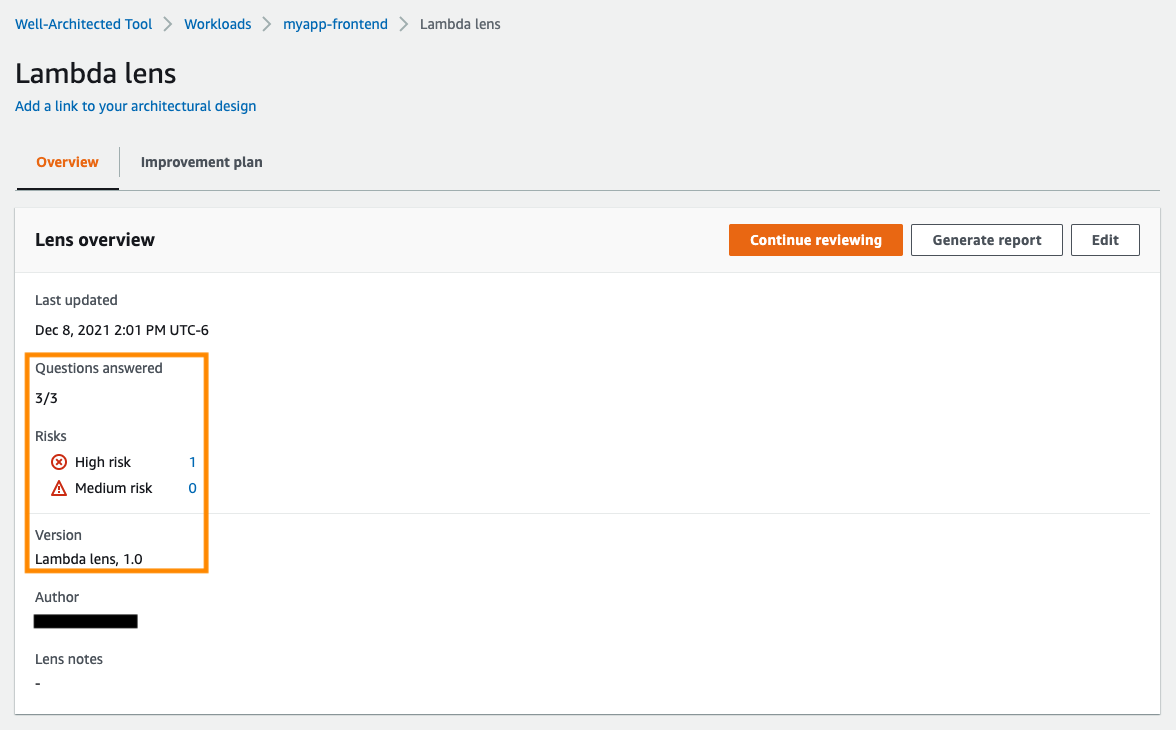The width and height of the screenshot is (1176, 730).
Task: Click the High risk label
Action: (103, 462)
